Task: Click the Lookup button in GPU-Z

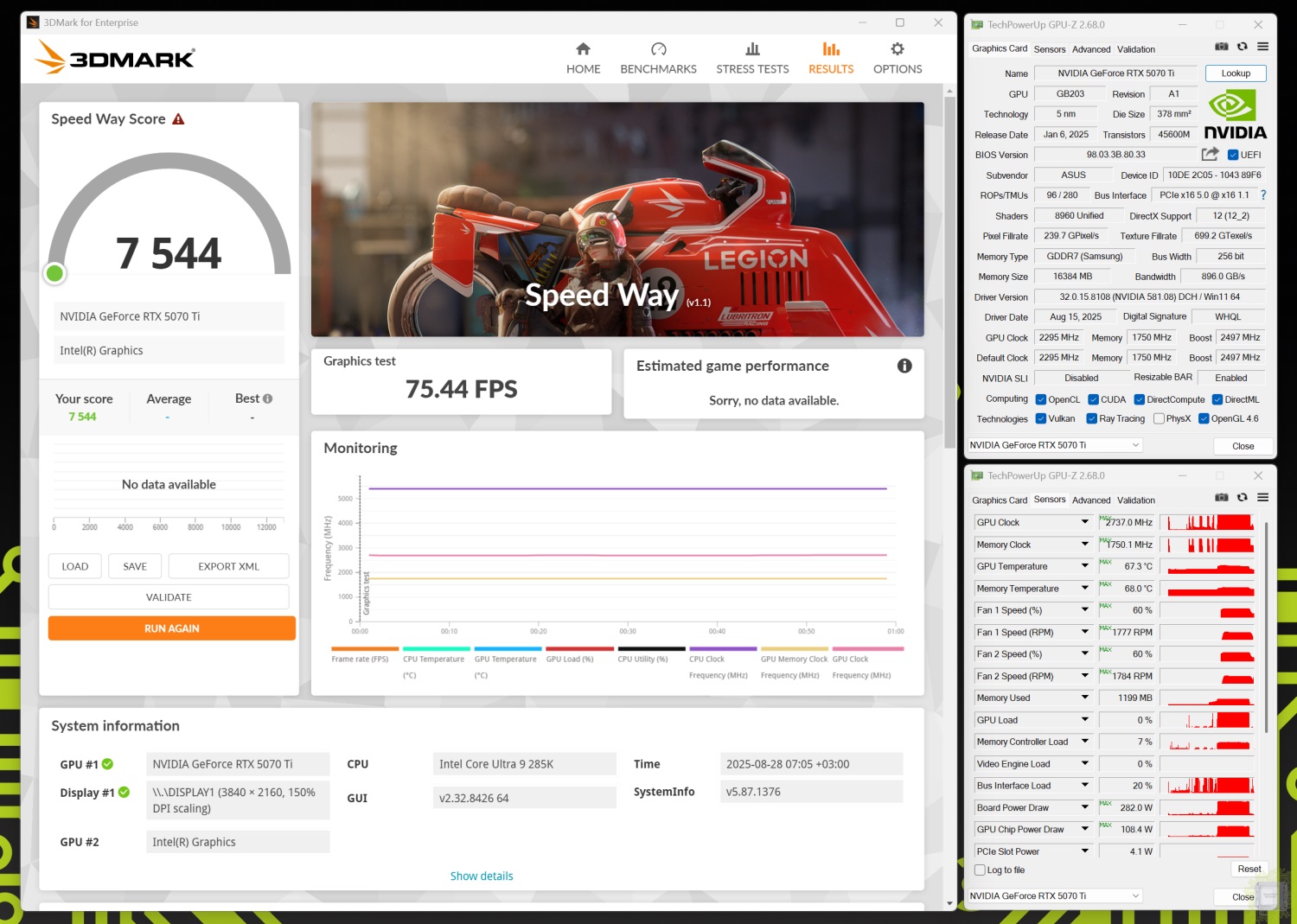Action: 1236,73
